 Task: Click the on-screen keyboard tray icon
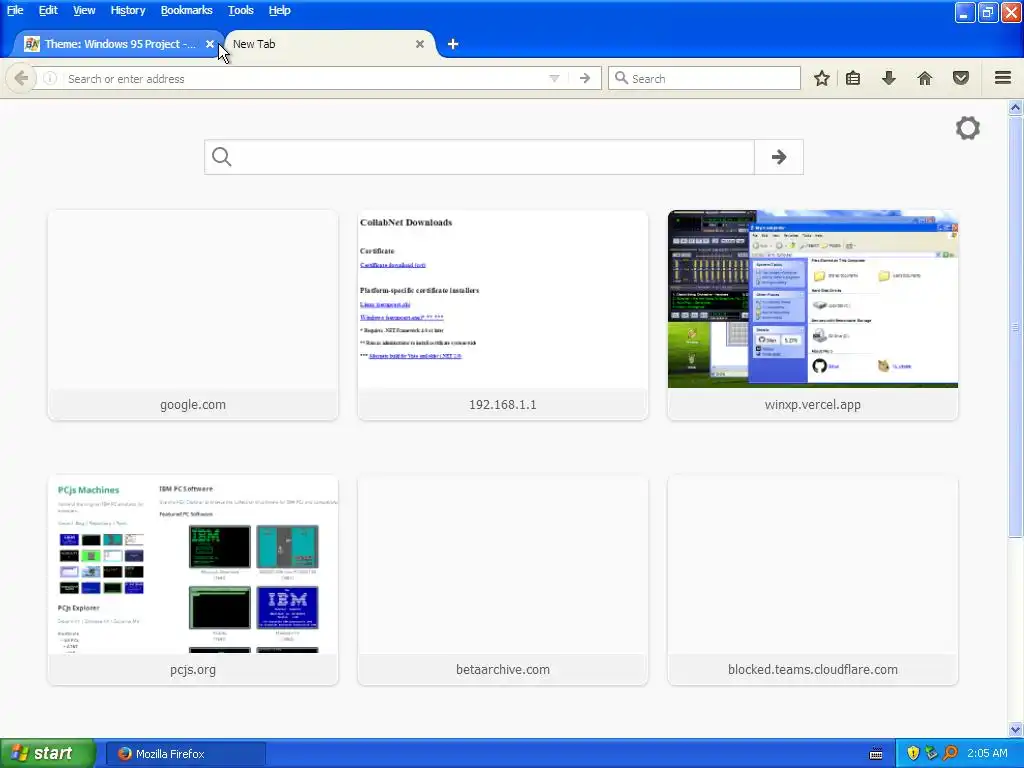[876, 754]
